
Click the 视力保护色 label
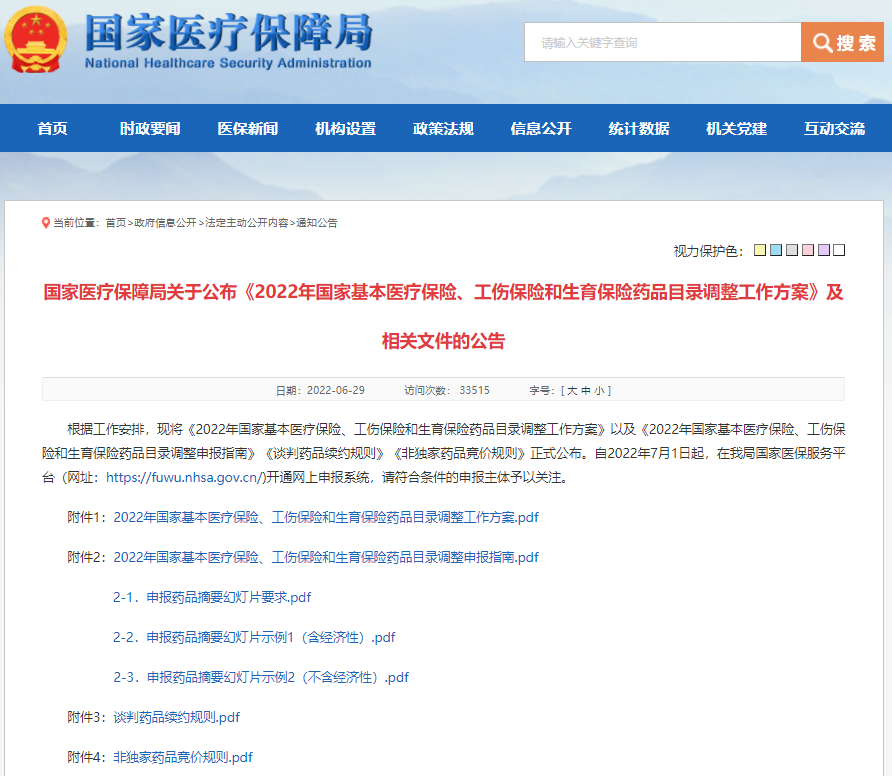tap(708, 251)
